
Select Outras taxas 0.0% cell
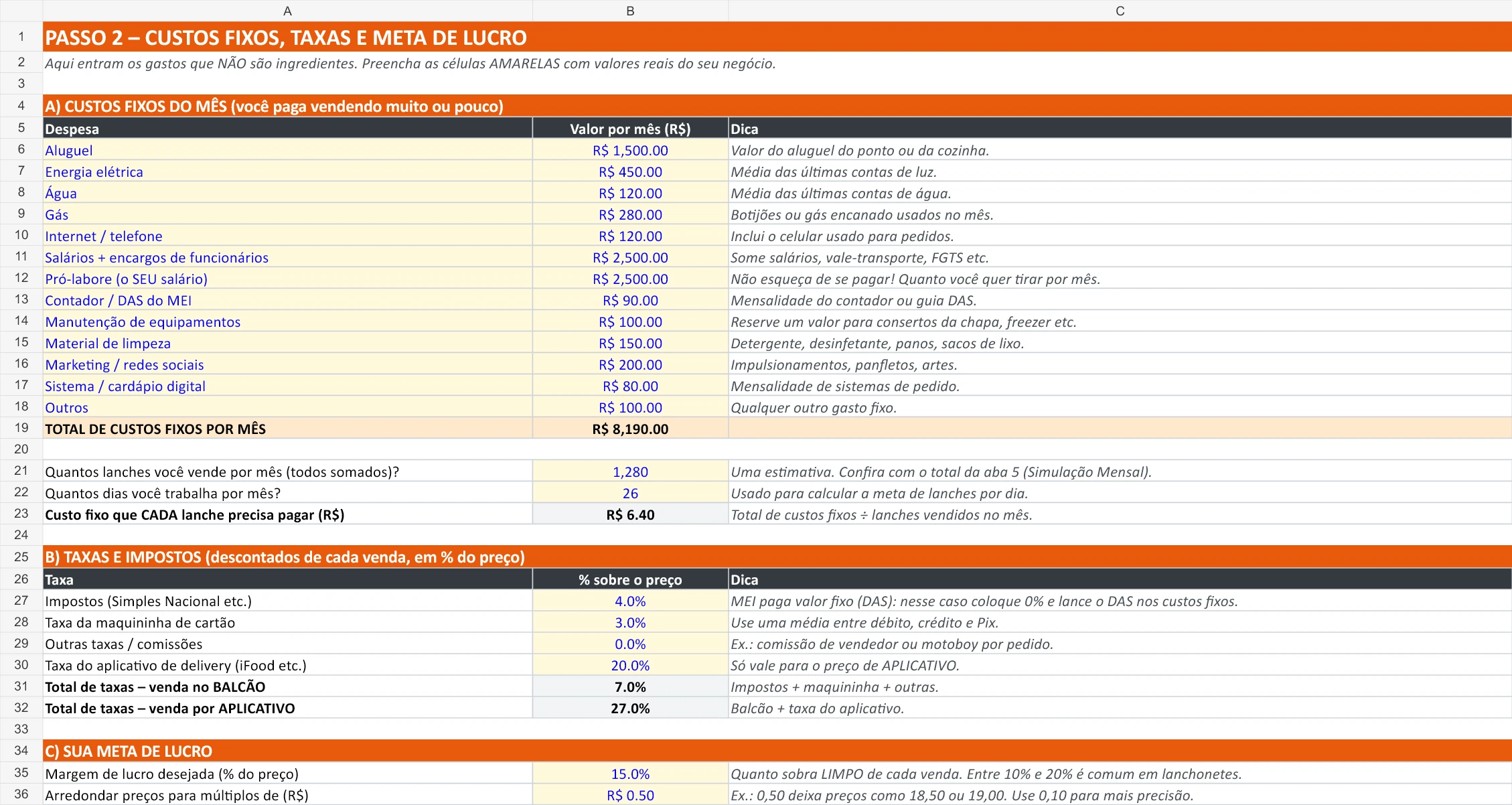tap(630, 644)
